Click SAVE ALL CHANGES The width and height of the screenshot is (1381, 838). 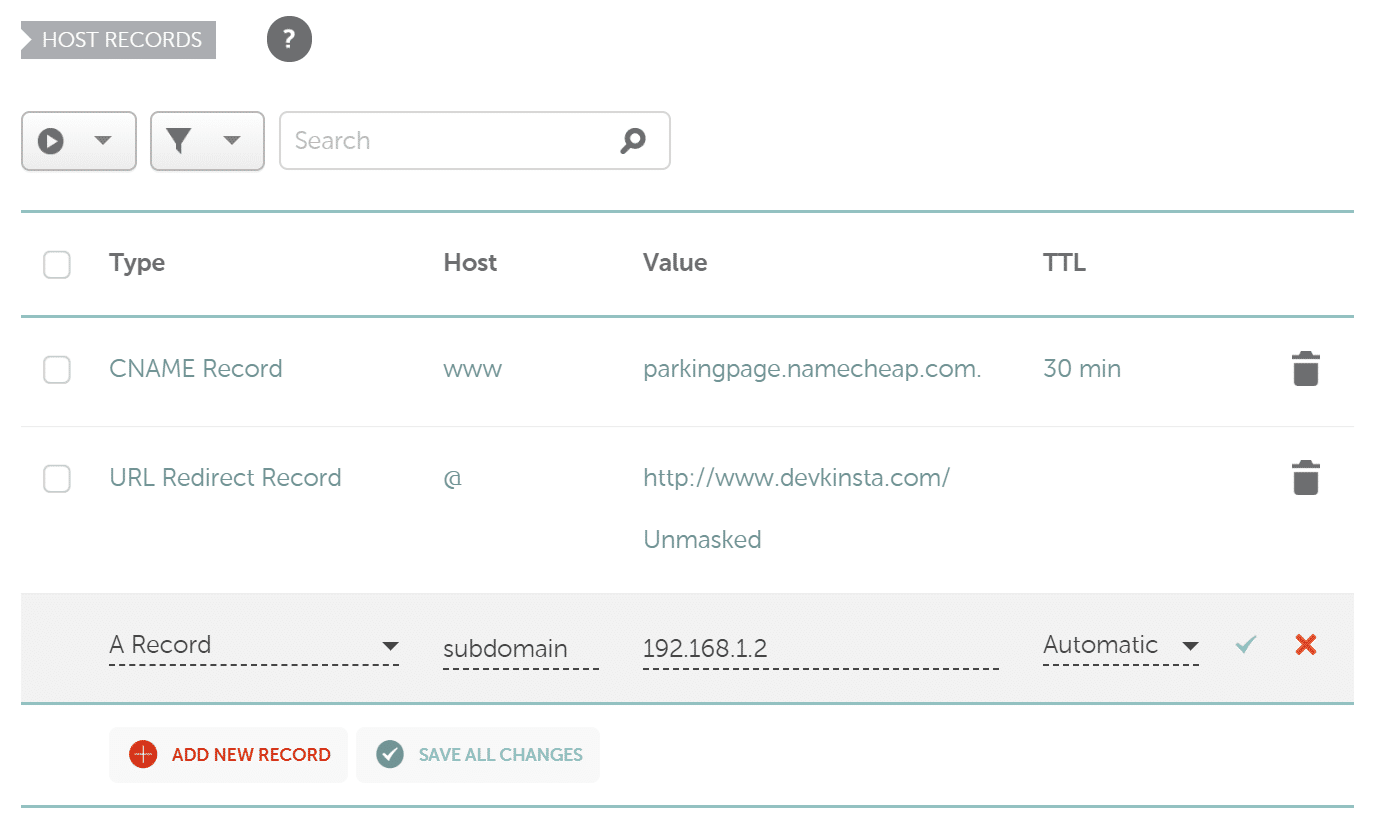coord(478,755)
